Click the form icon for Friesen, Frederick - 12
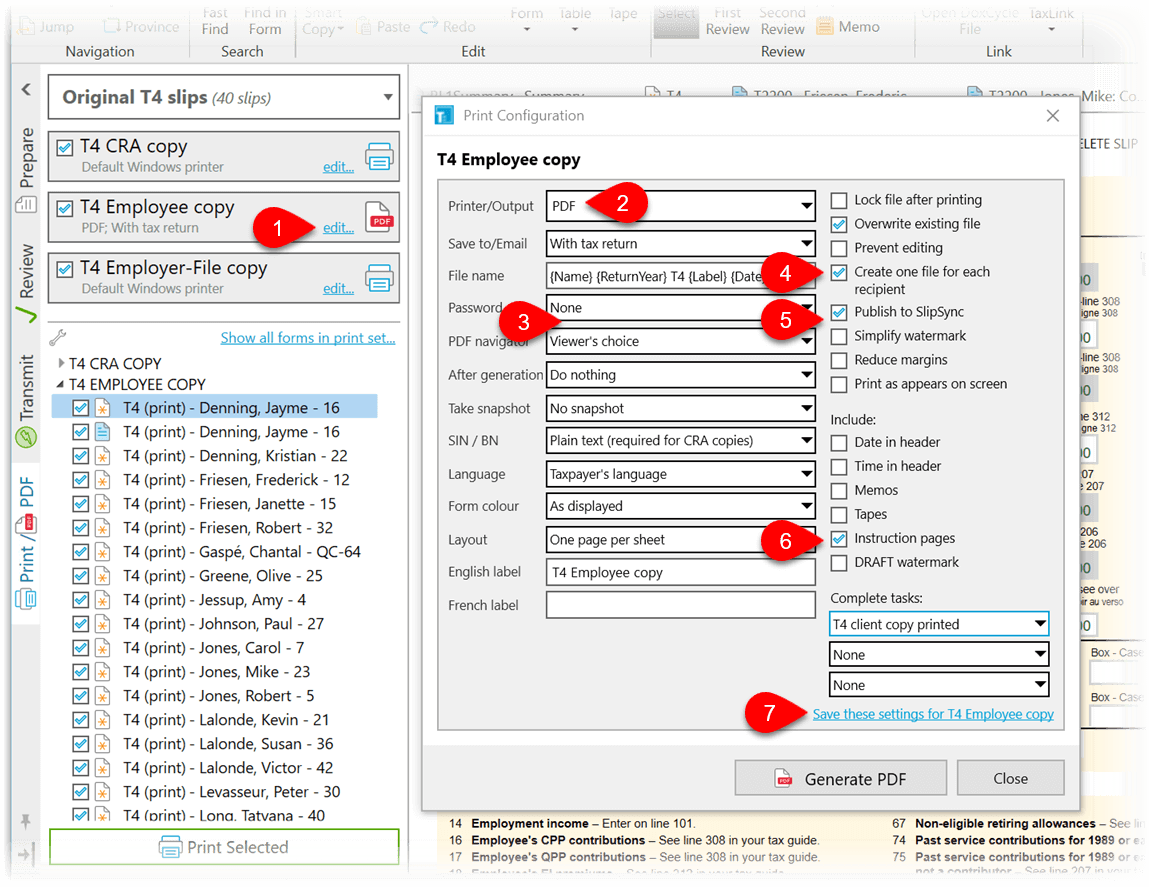Viewport: 1149px width, 887px height. tap(103, 480)
